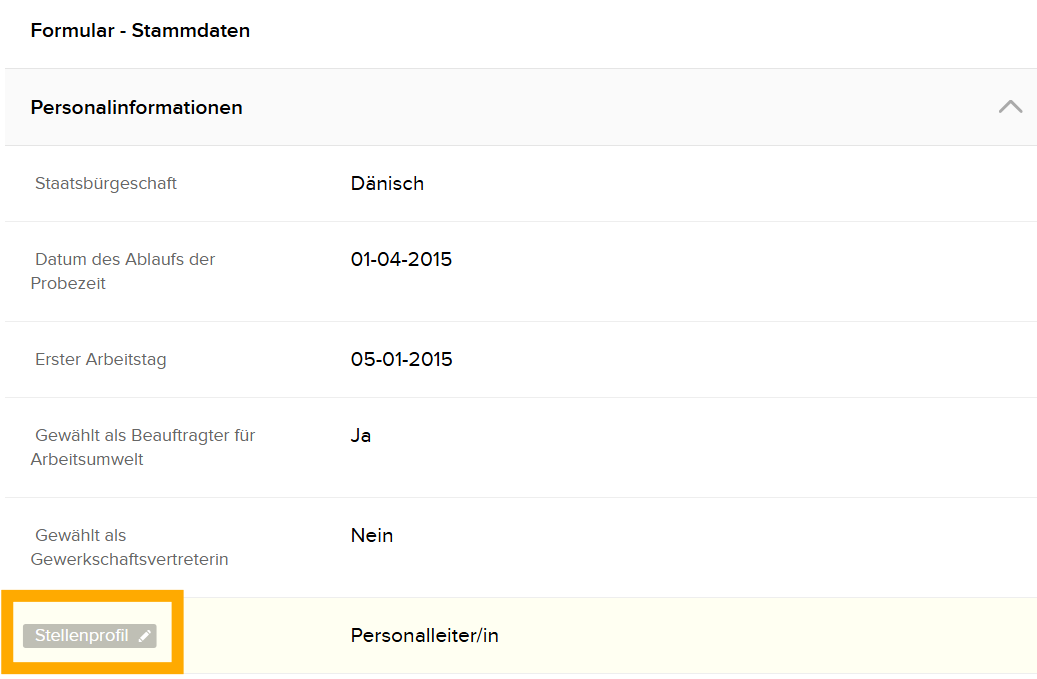Viewport: 1037px width, 679px height.
Task: Click the Ja value for Arbeitsumwelt representative
Action: [359, 436]
